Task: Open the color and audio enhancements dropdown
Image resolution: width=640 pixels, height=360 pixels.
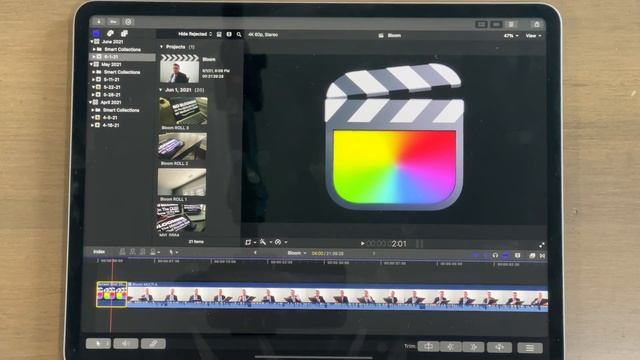Action: pos(266,242)
